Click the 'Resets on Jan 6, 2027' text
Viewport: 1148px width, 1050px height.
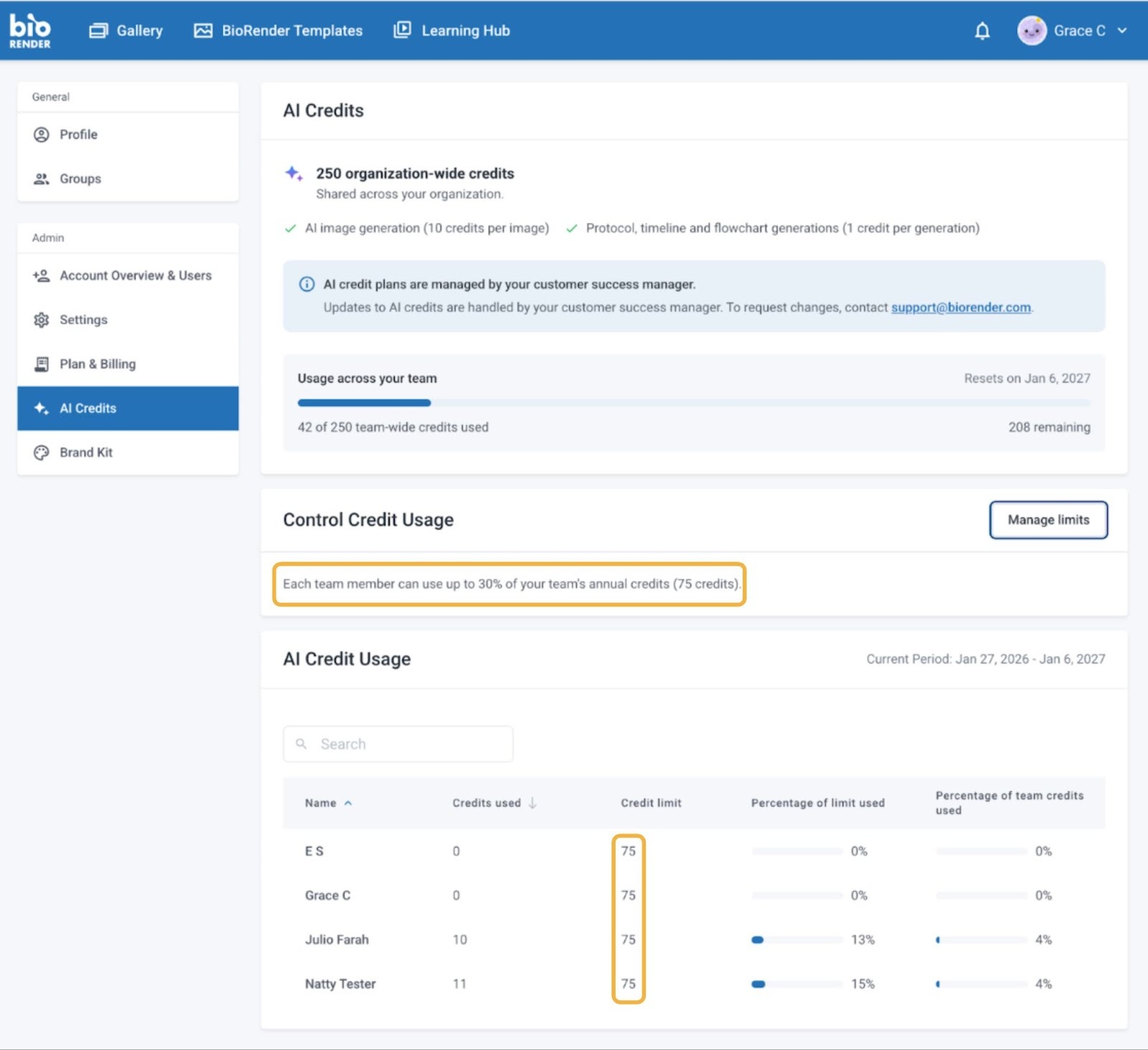pos(1027,378)
